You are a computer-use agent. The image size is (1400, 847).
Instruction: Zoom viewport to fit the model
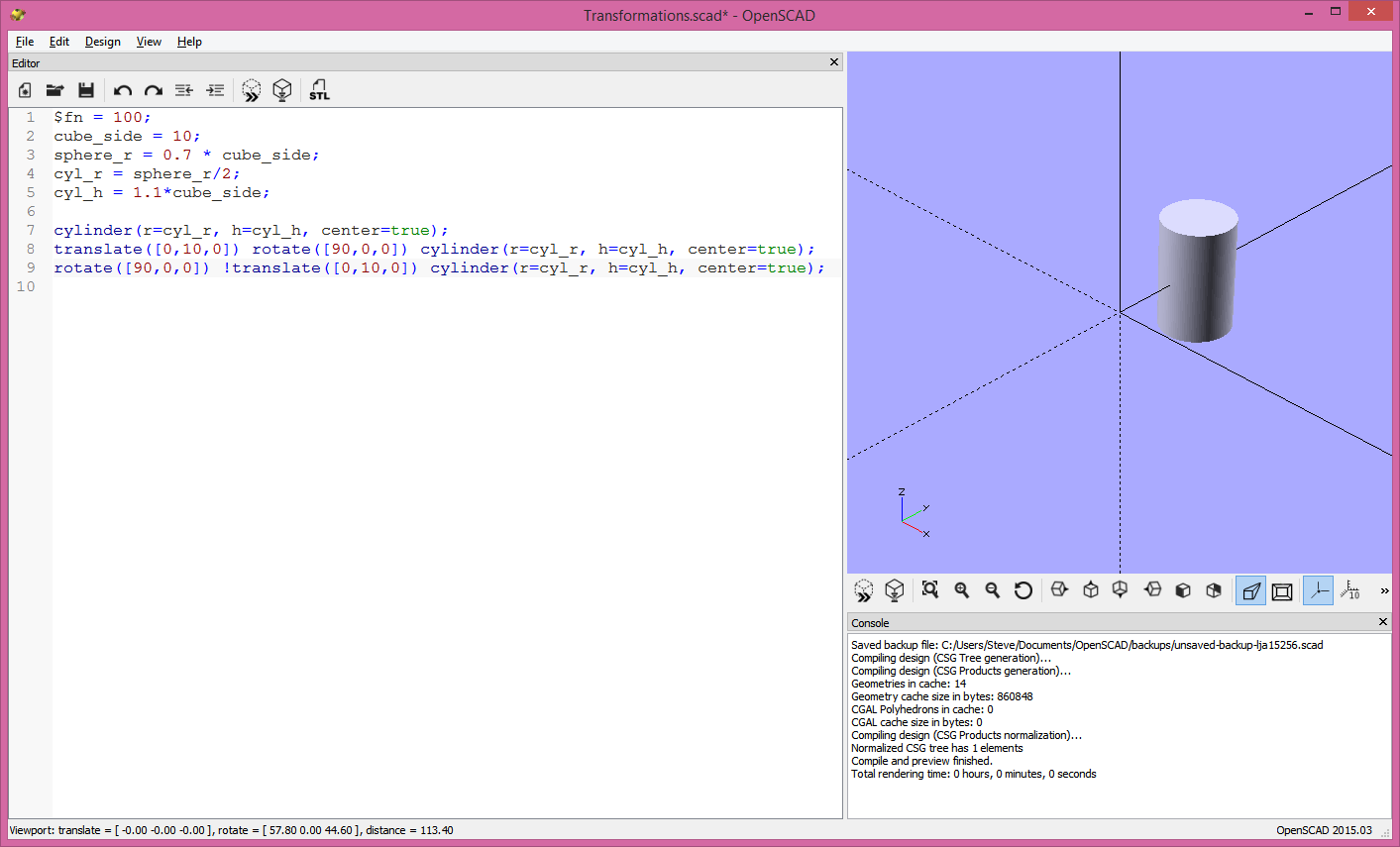(930, 589)
